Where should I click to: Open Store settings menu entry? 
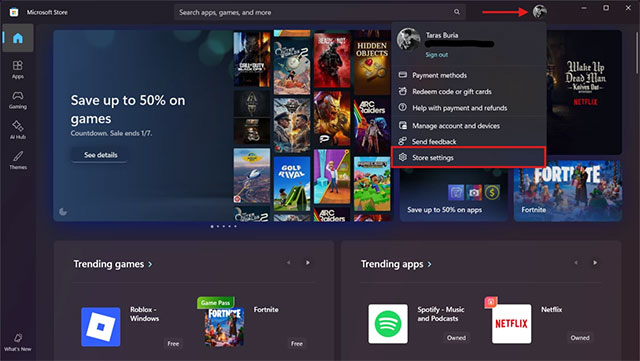tap(469, 157)
